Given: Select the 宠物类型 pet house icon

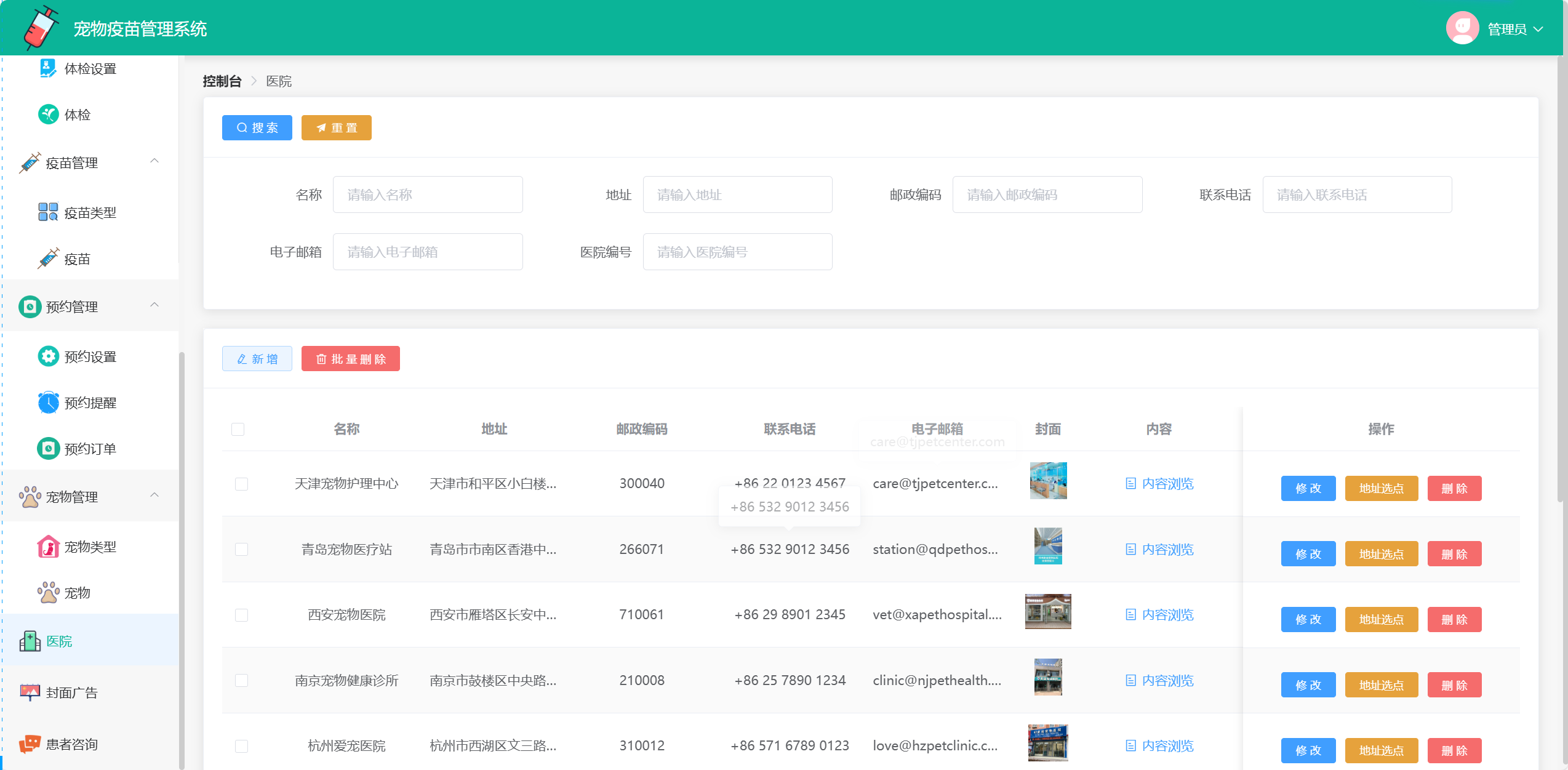Looking at the screenshot, I should (x=48, y=547).
